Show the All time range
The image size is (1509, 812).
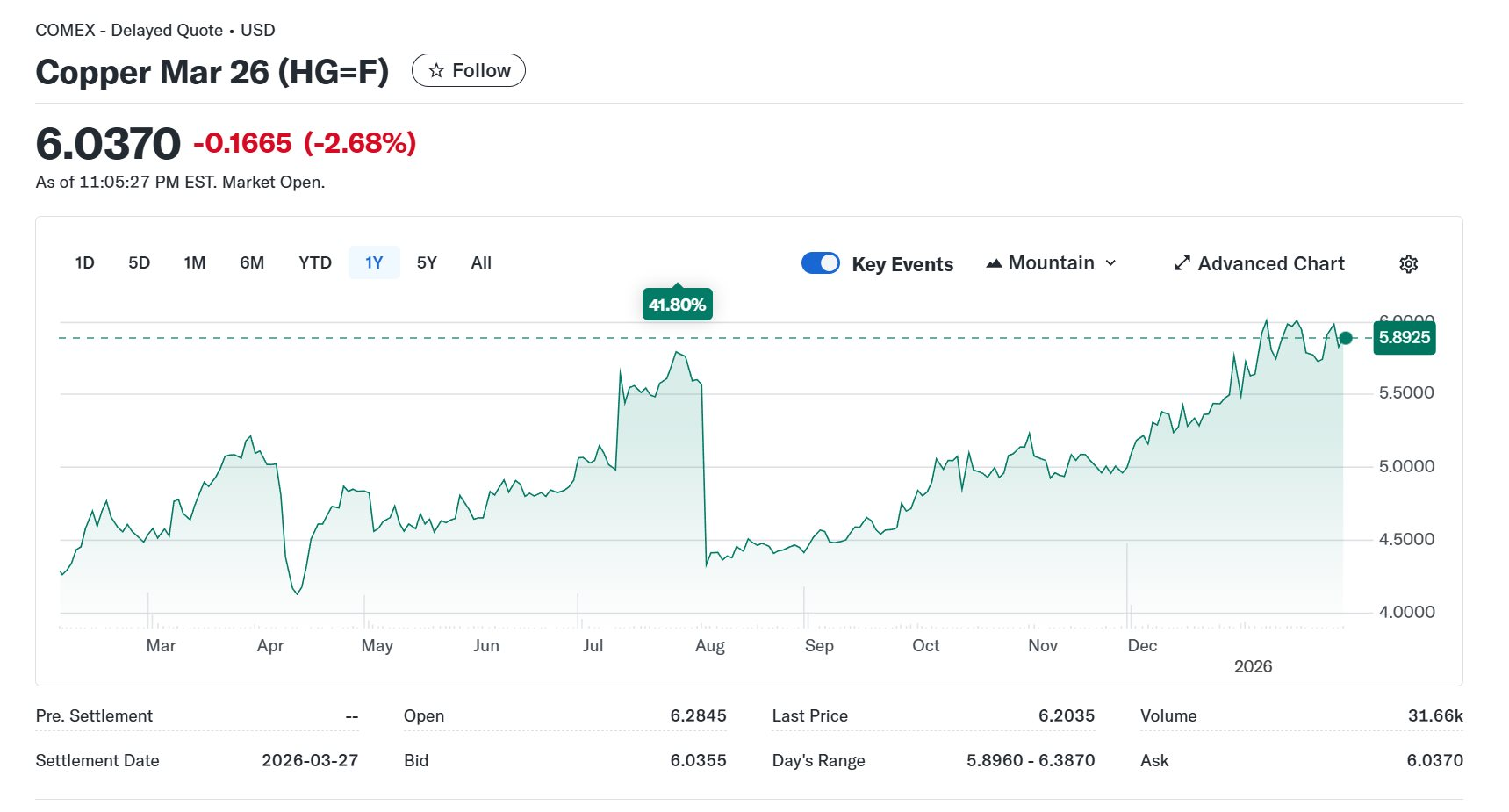point(481,263)
